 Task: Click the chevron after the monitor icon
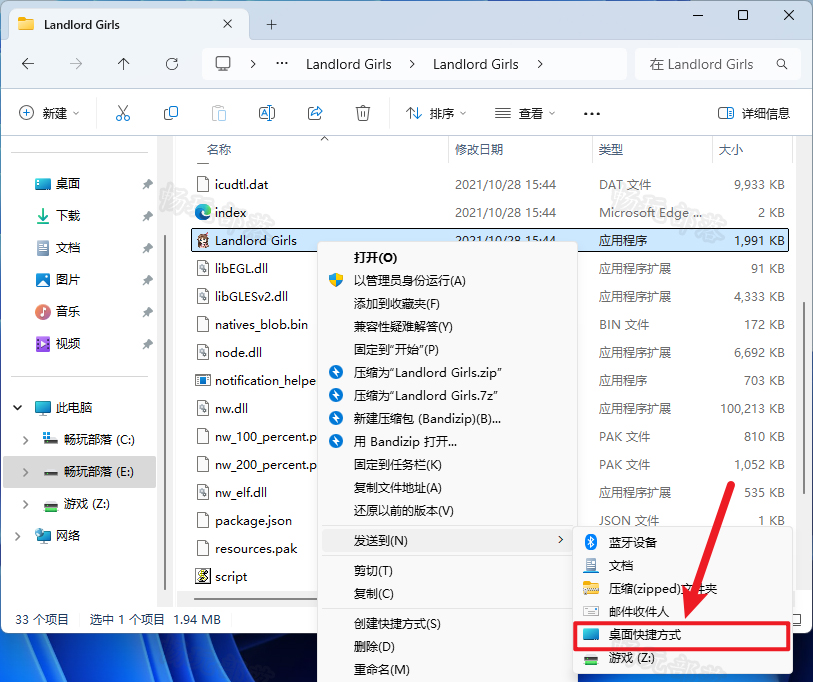[x=253, y=64]
